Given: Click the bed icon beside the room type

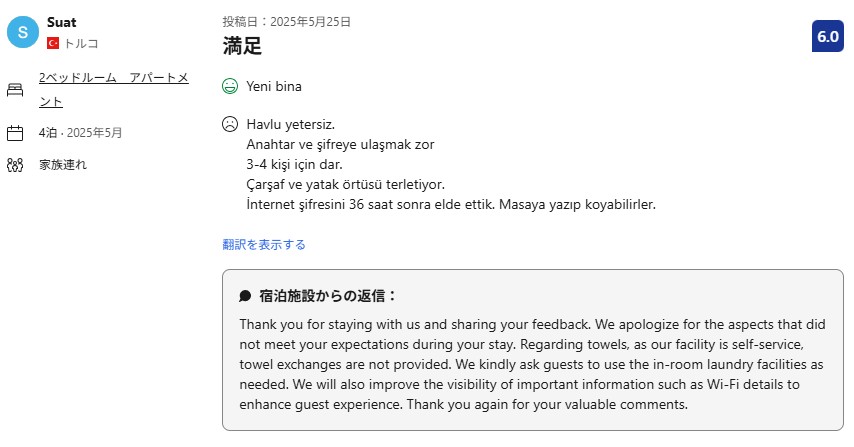Looking at the screenshot, I should click(x=15, y=90).
